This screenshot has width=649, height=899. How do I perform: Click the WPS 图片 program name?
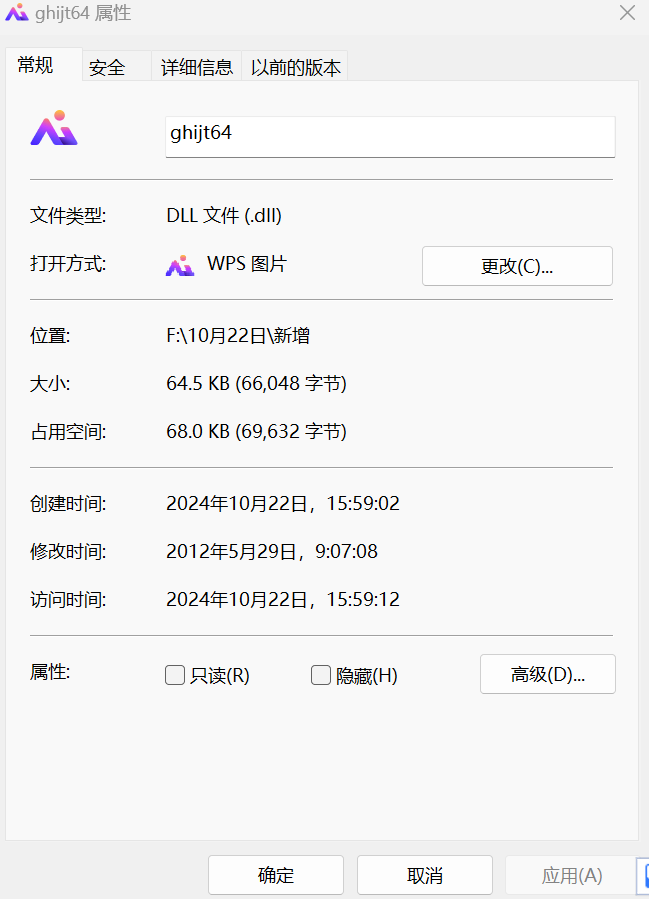247,264
